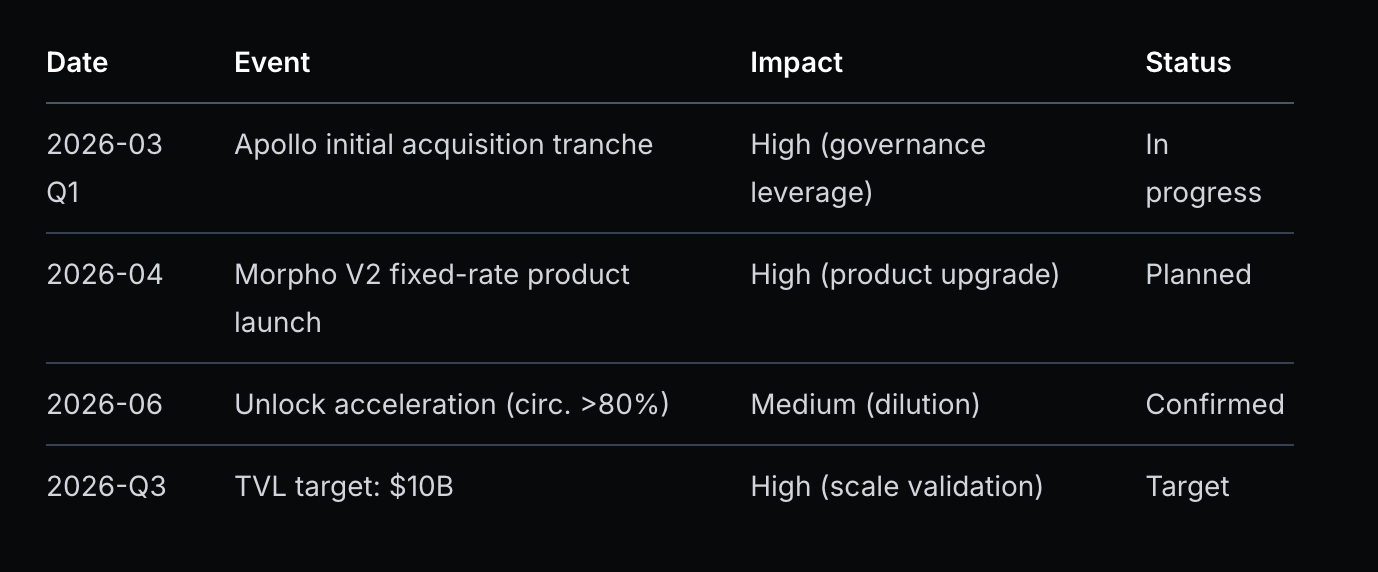Select the 2026-03 Q1 date cell
This screenshot has width=1378, height=572.
tap(104, 168)
